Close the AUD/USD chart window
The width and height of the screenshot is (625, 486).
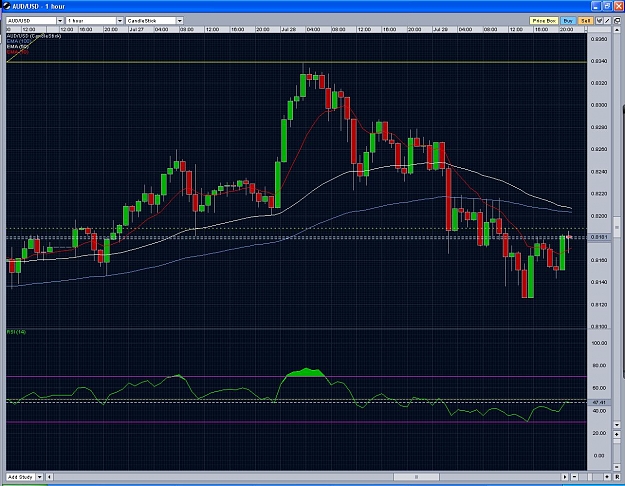pos(618,6)
